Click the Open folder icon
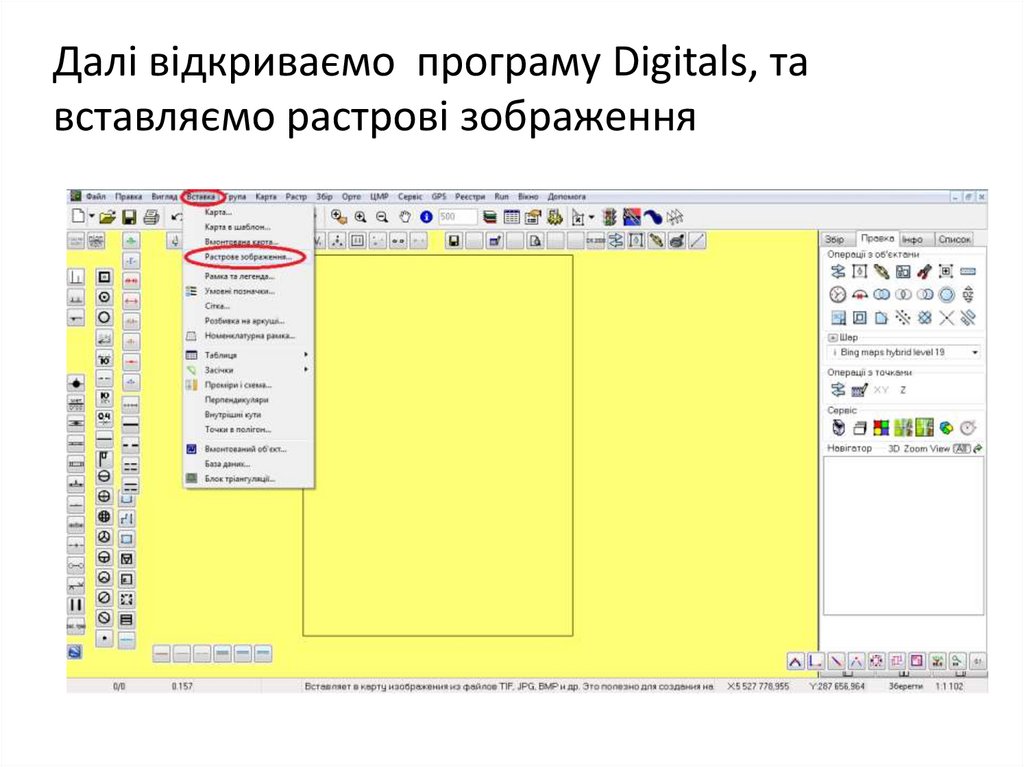The width and height of the screenshot is (1024, 767). tap(108, 217)
